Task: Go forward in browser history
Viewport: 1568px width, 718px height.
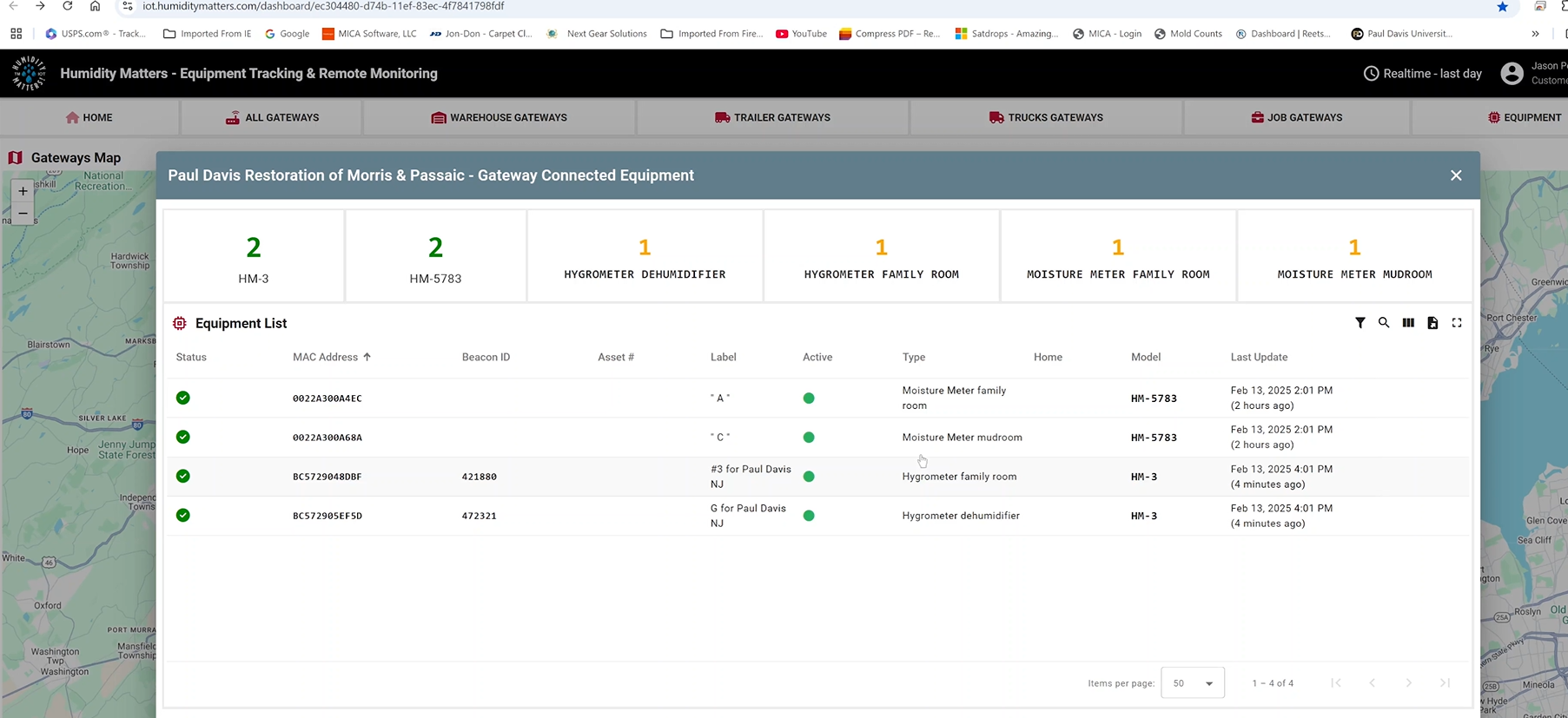Action: coord(40,6)
